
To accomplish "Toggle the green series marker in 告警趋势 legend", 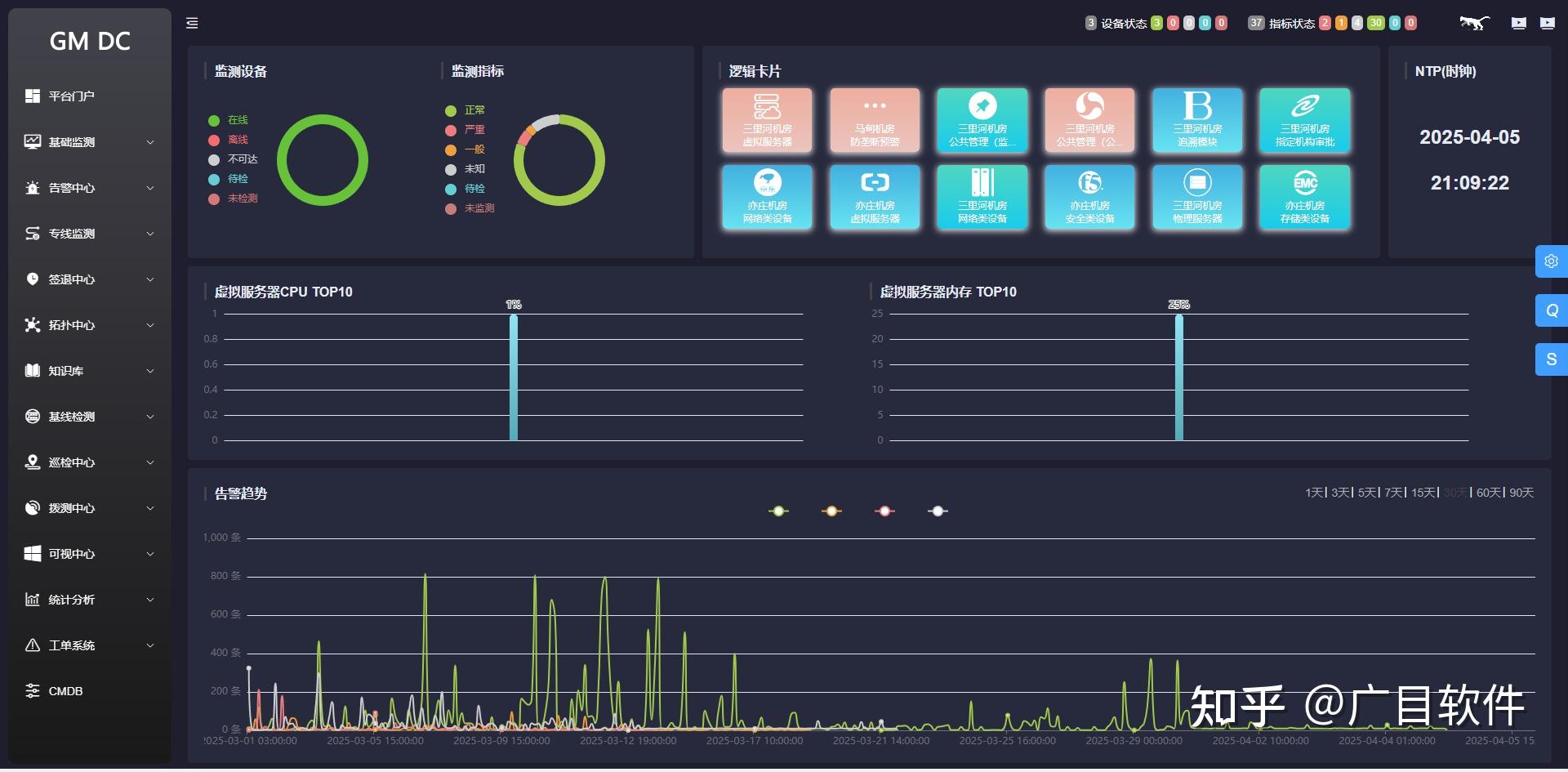I will point(778,511).
